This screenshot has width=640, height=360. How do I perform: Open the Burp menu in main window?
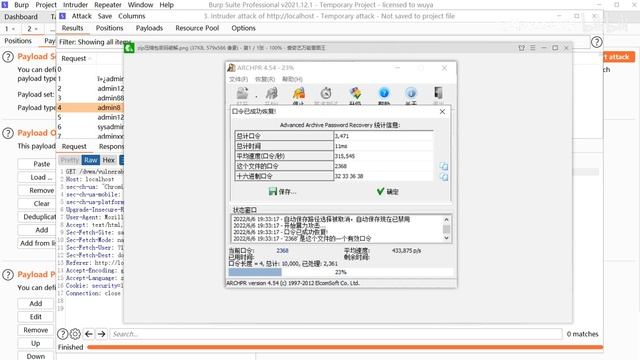21,5
